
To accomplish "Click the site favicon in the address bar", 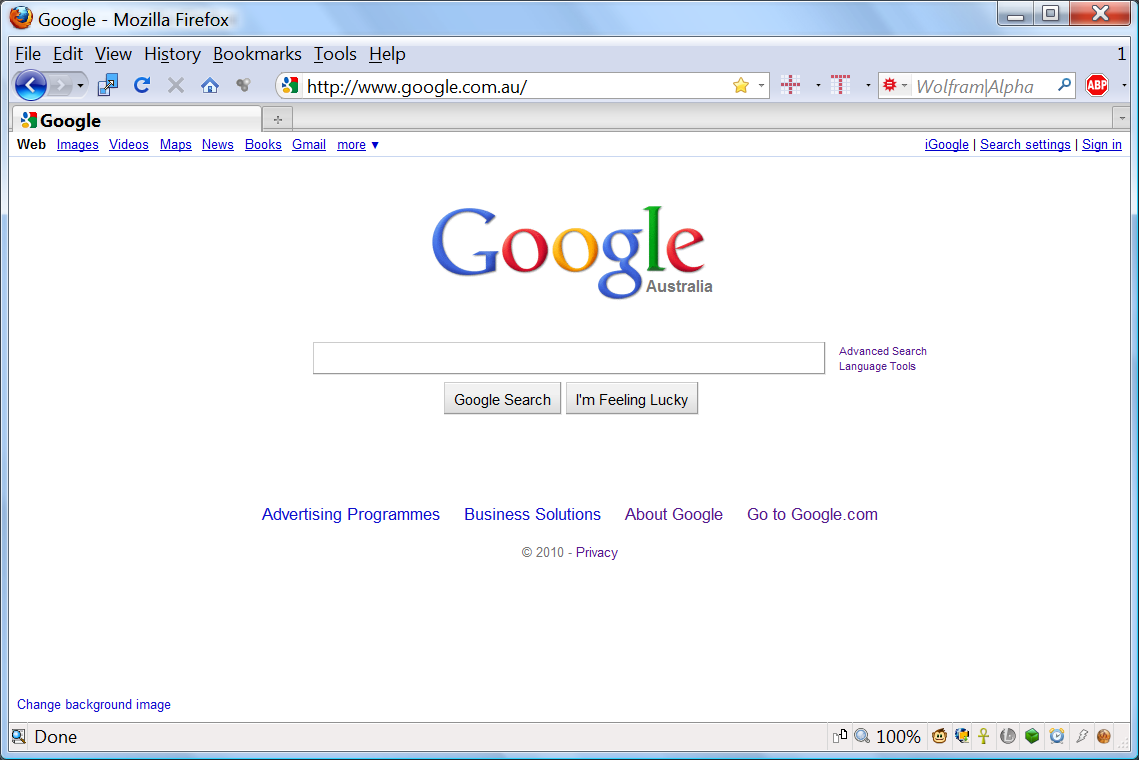I will 291,86.
